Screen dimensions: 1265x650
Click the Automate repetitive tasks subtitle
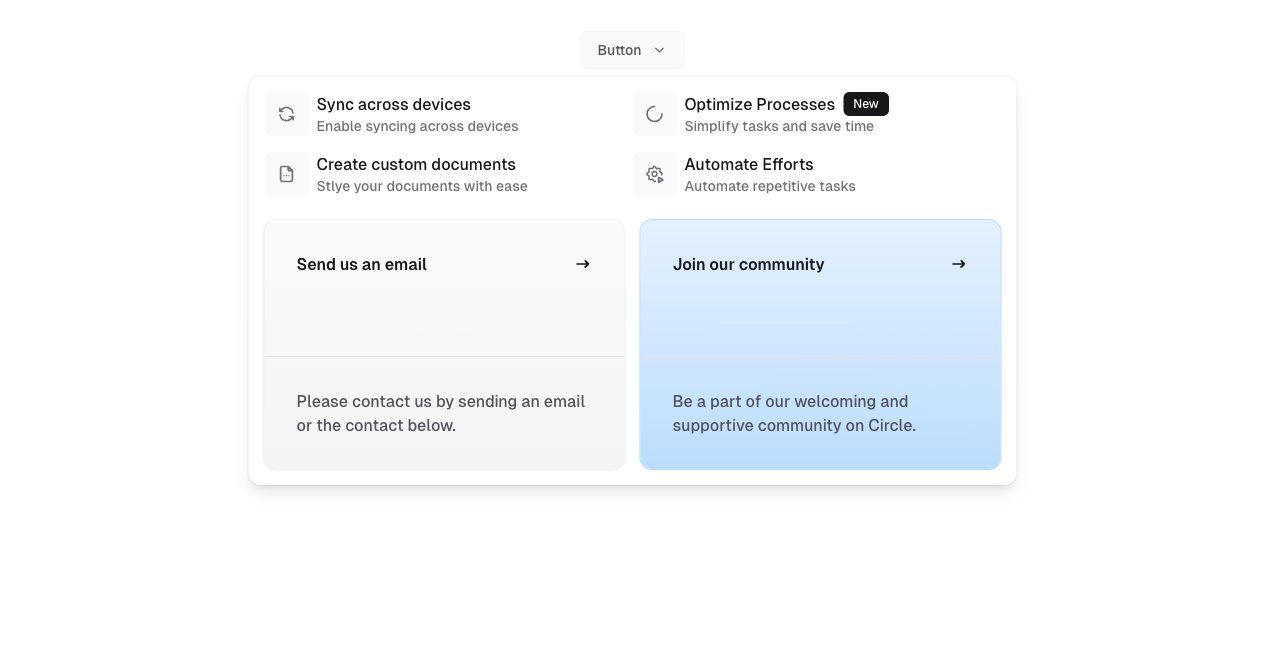coord(770,186)
